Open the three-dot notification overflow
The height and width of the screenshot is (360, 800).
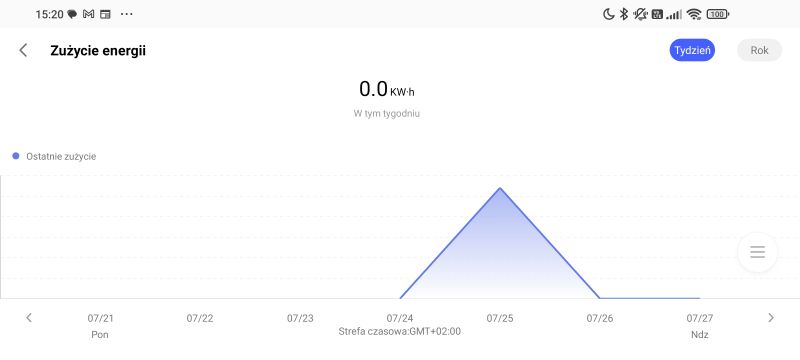point(126,14)
